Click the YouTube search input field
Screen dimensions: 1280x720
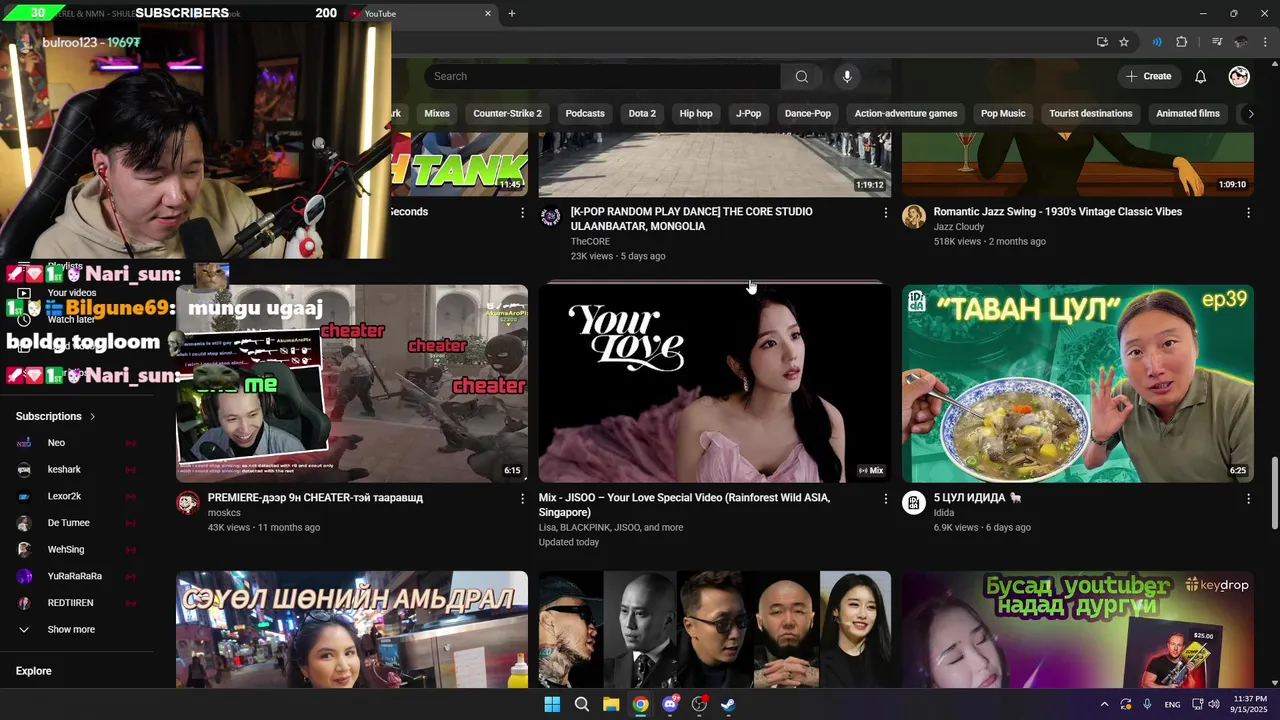click(x=602, y=77)
